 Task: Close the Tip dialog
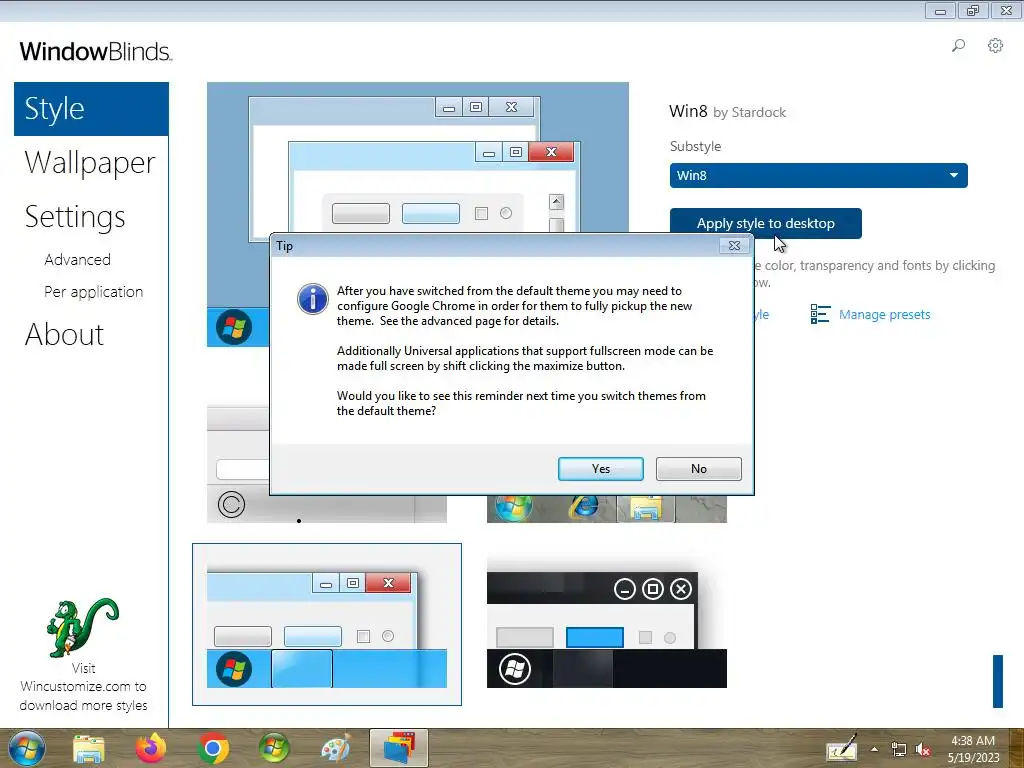click(x=734, y=246)
